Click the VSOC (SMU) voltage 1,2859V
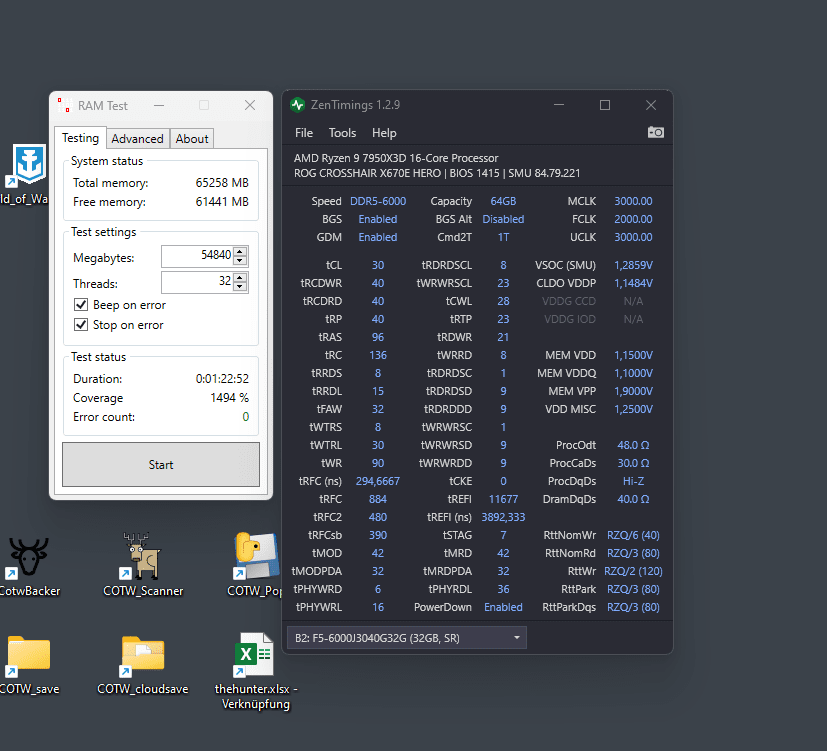 coord(633,265)
